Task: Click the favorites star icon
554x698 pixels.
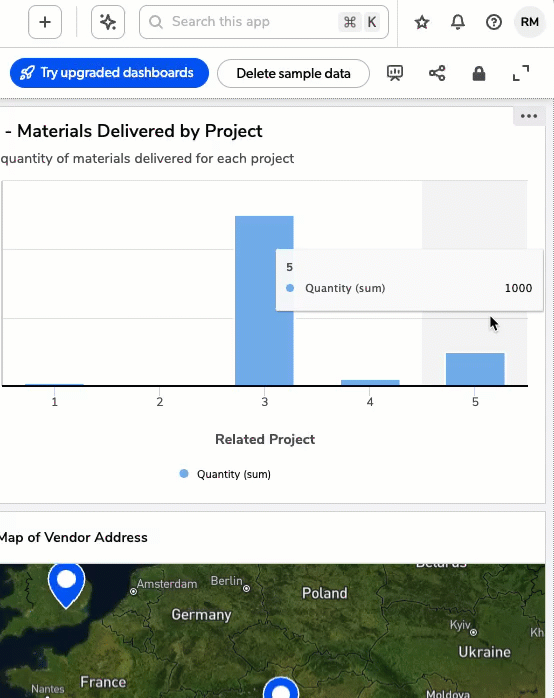Action: [421, 22]
